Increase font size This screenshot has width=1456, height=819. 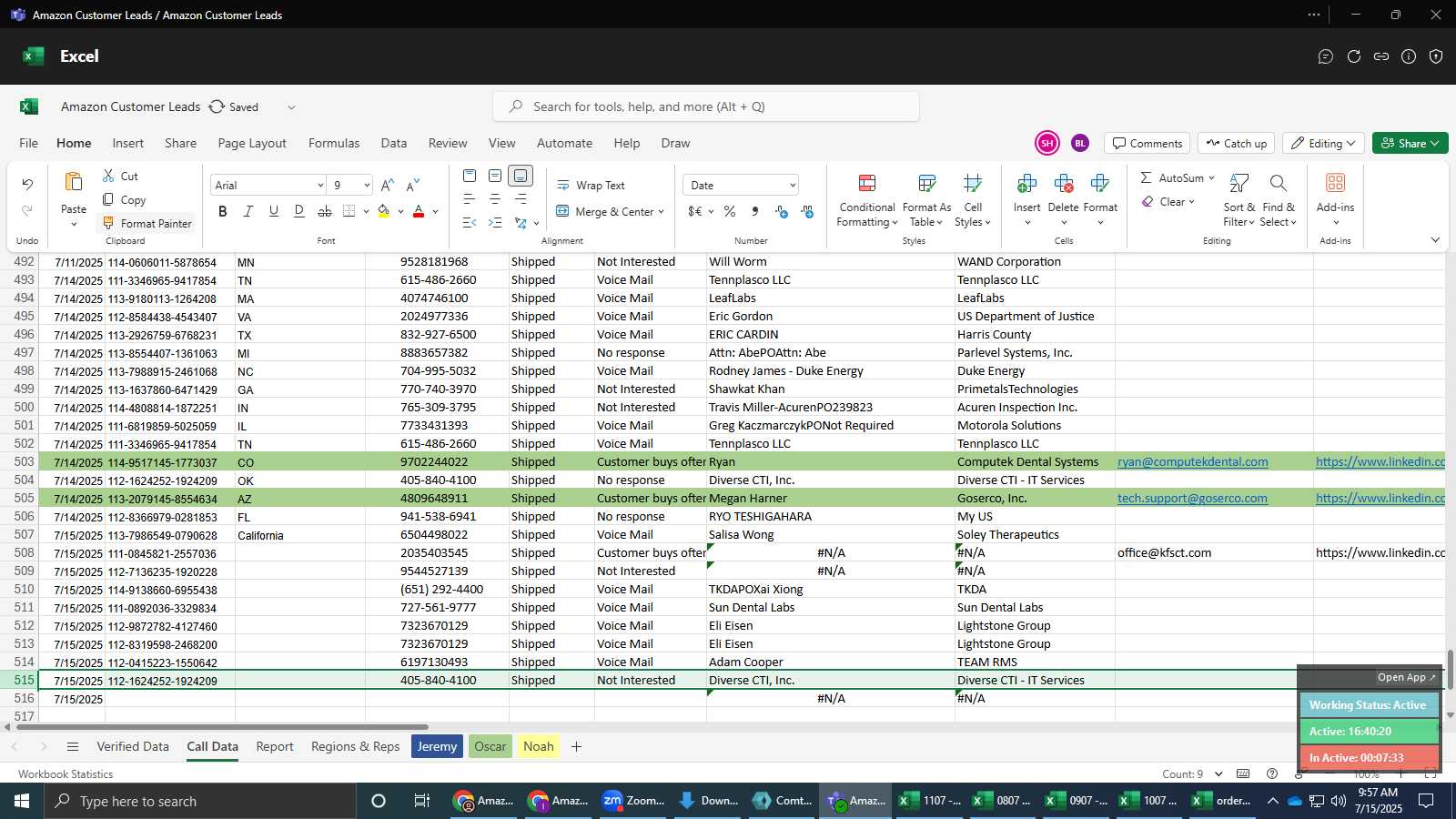pyautogui.click(x=388, y=185)
